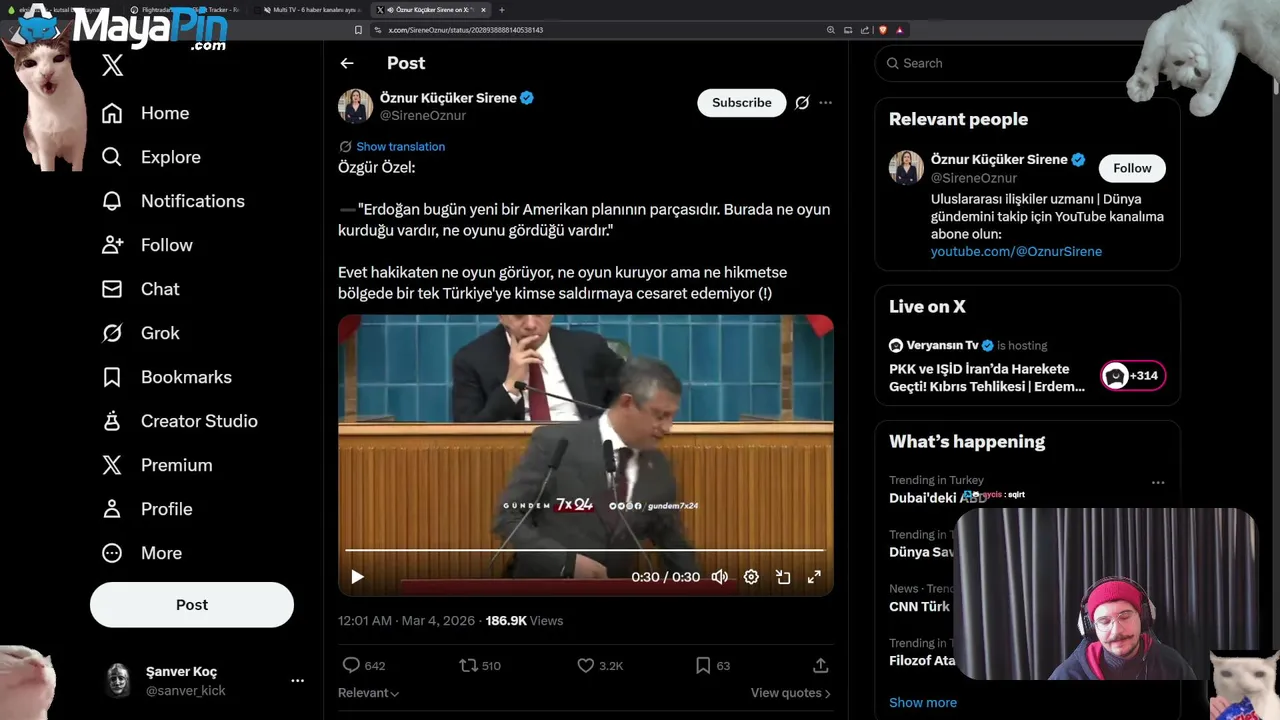Open the Multi TV browser tab
This screenshot has height=720, width=1280.
click(310, 10)
